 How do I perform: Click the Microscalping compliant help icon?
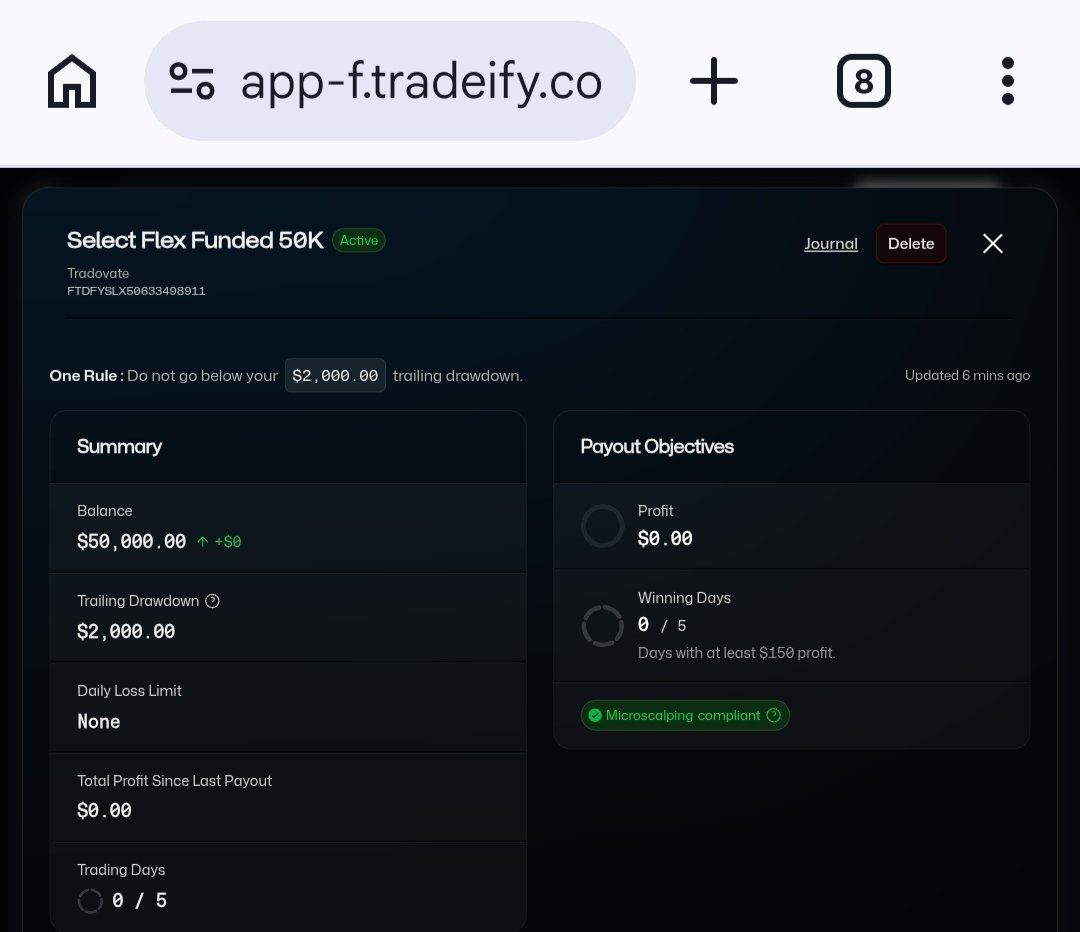click(x=773, y=716)
